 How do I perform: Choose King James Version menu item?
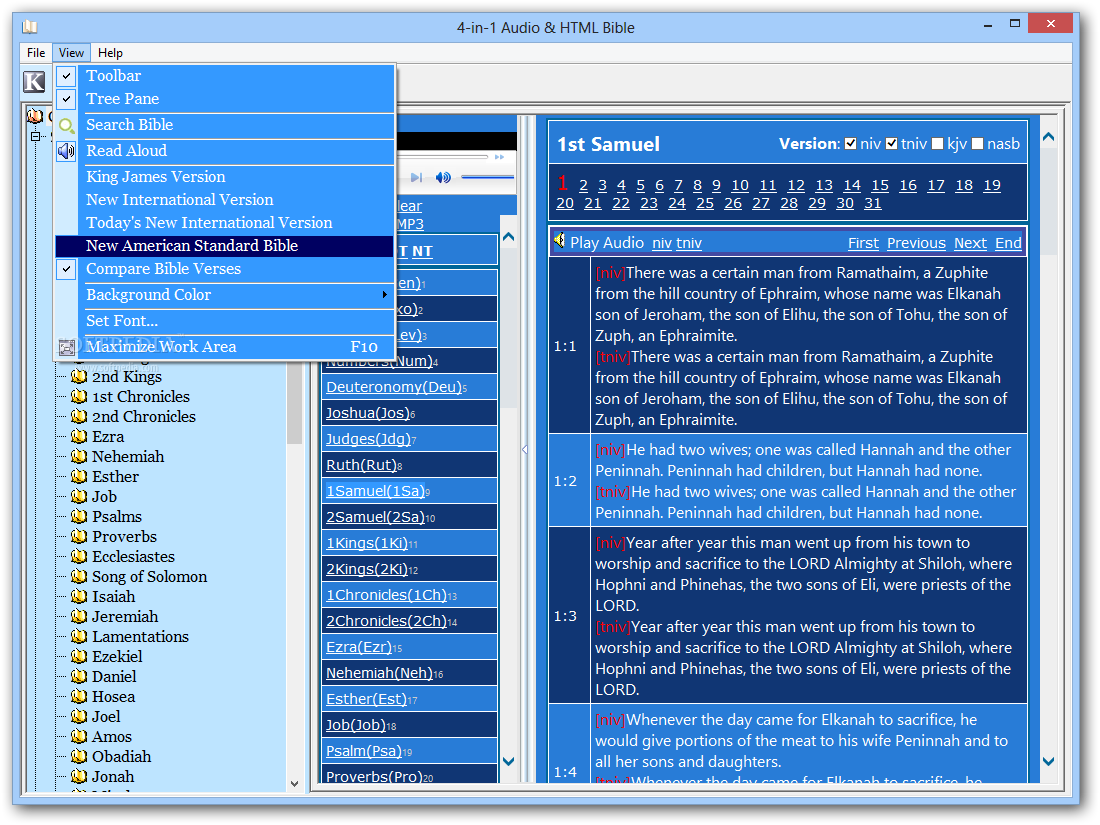pyautogui.click(x=224, y=177)
